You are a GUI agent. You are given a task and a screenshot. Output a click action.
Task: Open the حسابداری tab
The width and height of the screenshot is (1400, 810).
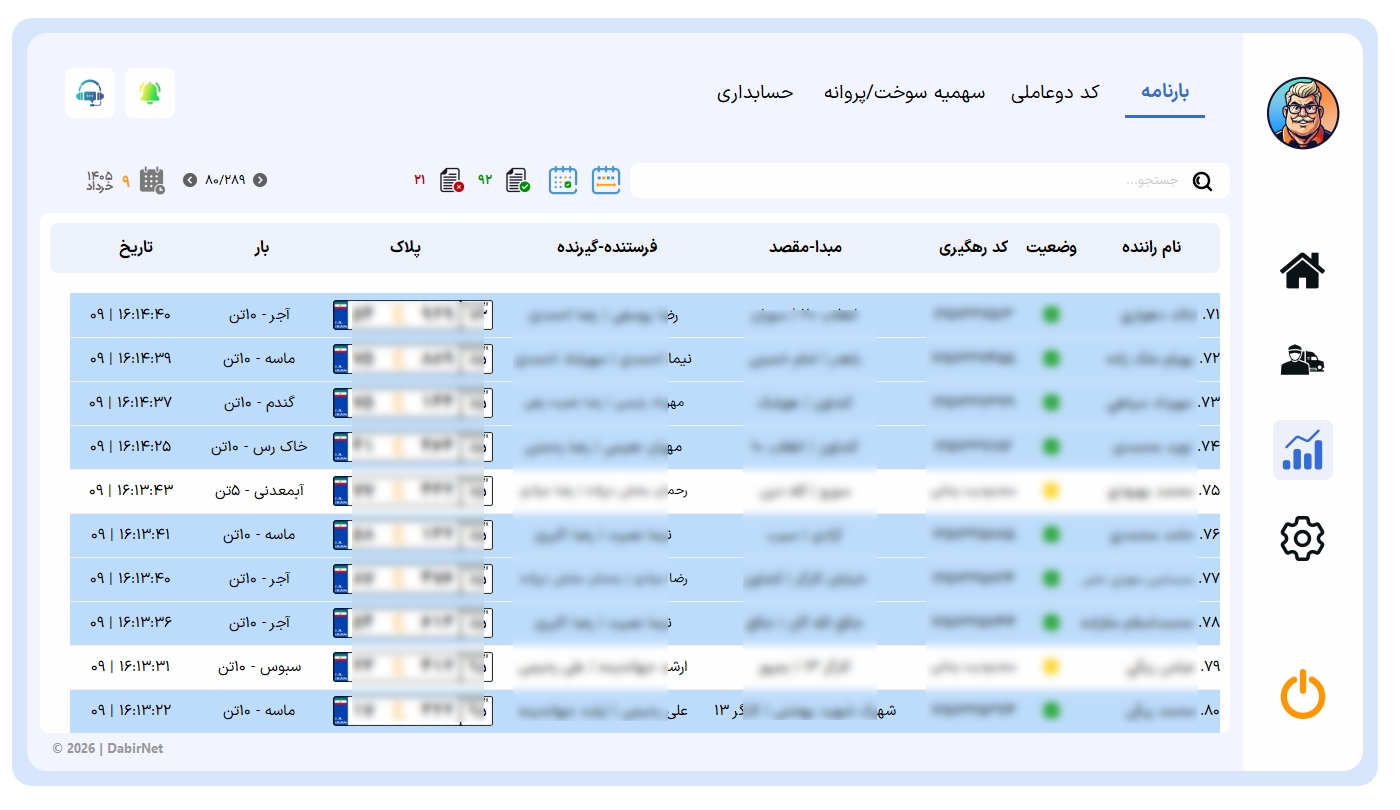click(x=755, y=93)
